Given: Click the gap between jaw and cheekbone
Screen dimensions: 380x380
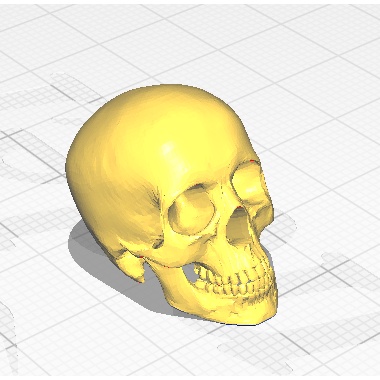Looking at the screenshot, I should point(189,272).
